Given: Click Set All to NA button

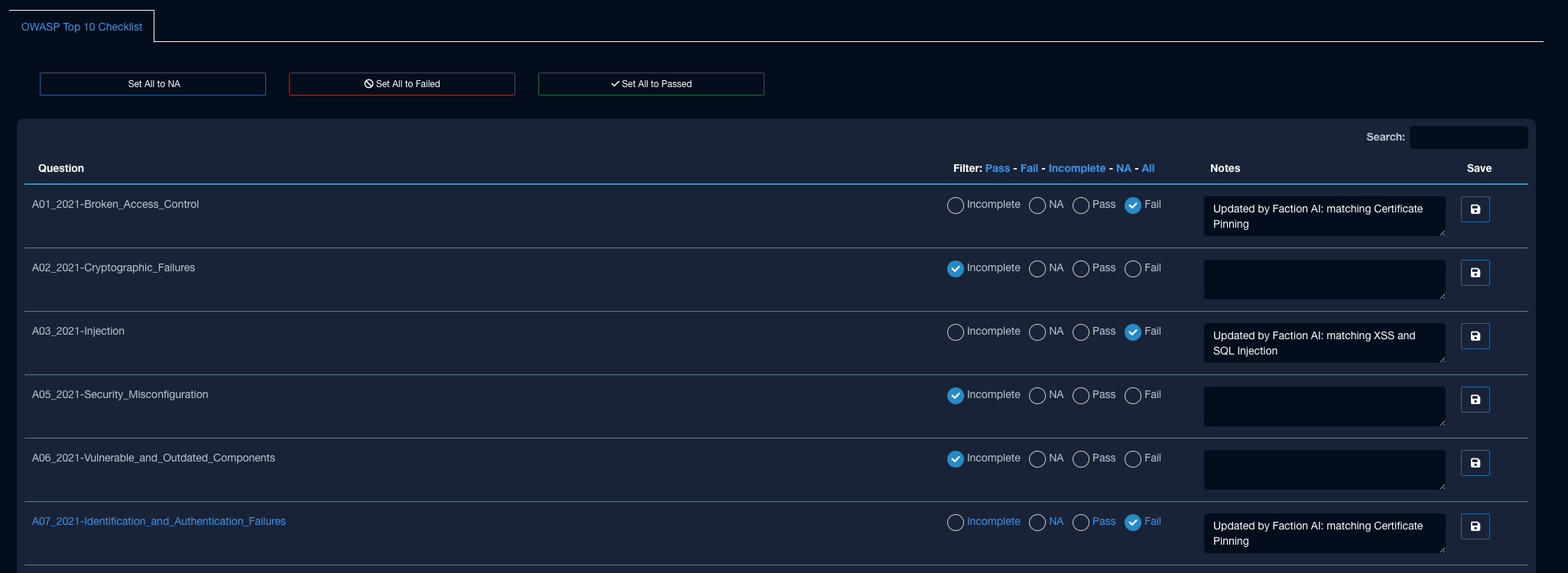Looking at the screenshot, I should pos(153,84).
